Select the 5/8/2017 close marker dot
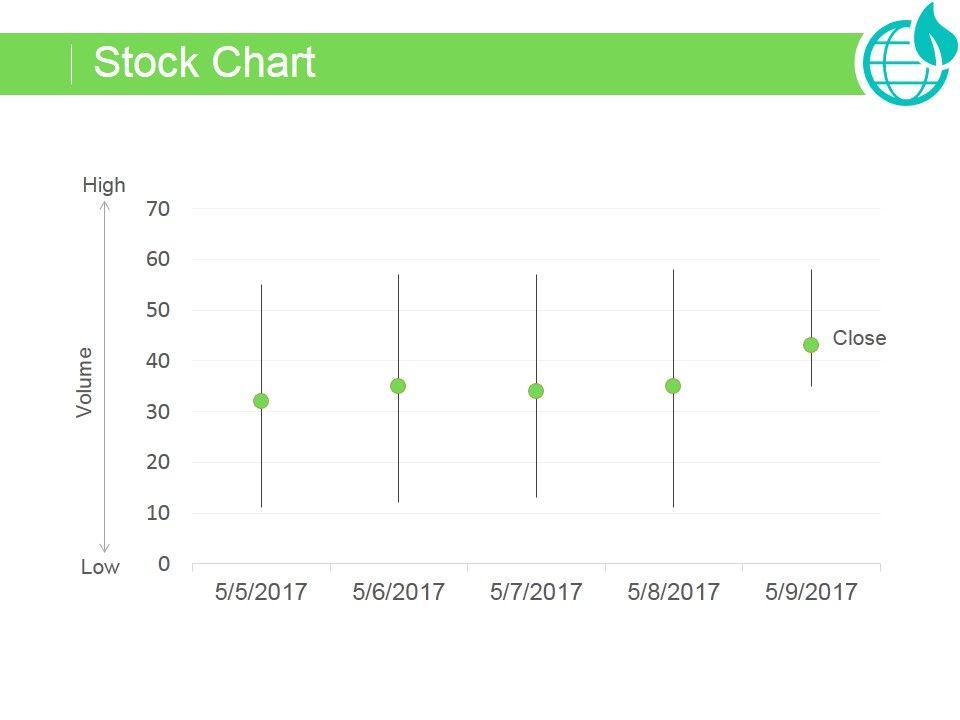The image size is (960, 720). click(x=673, y=386)
